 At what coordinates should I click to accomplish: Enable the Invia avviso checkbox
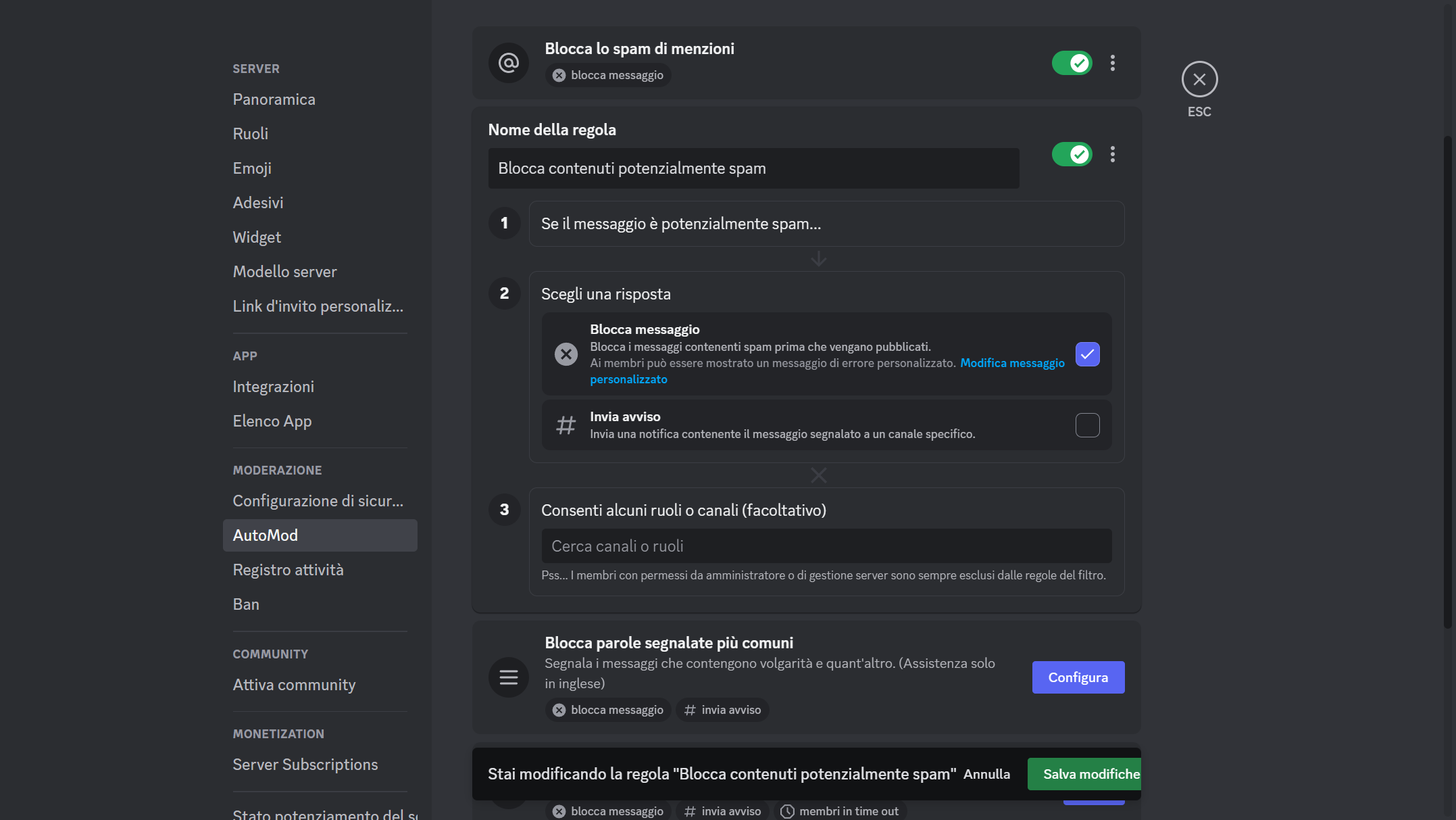coord(1087,425)
